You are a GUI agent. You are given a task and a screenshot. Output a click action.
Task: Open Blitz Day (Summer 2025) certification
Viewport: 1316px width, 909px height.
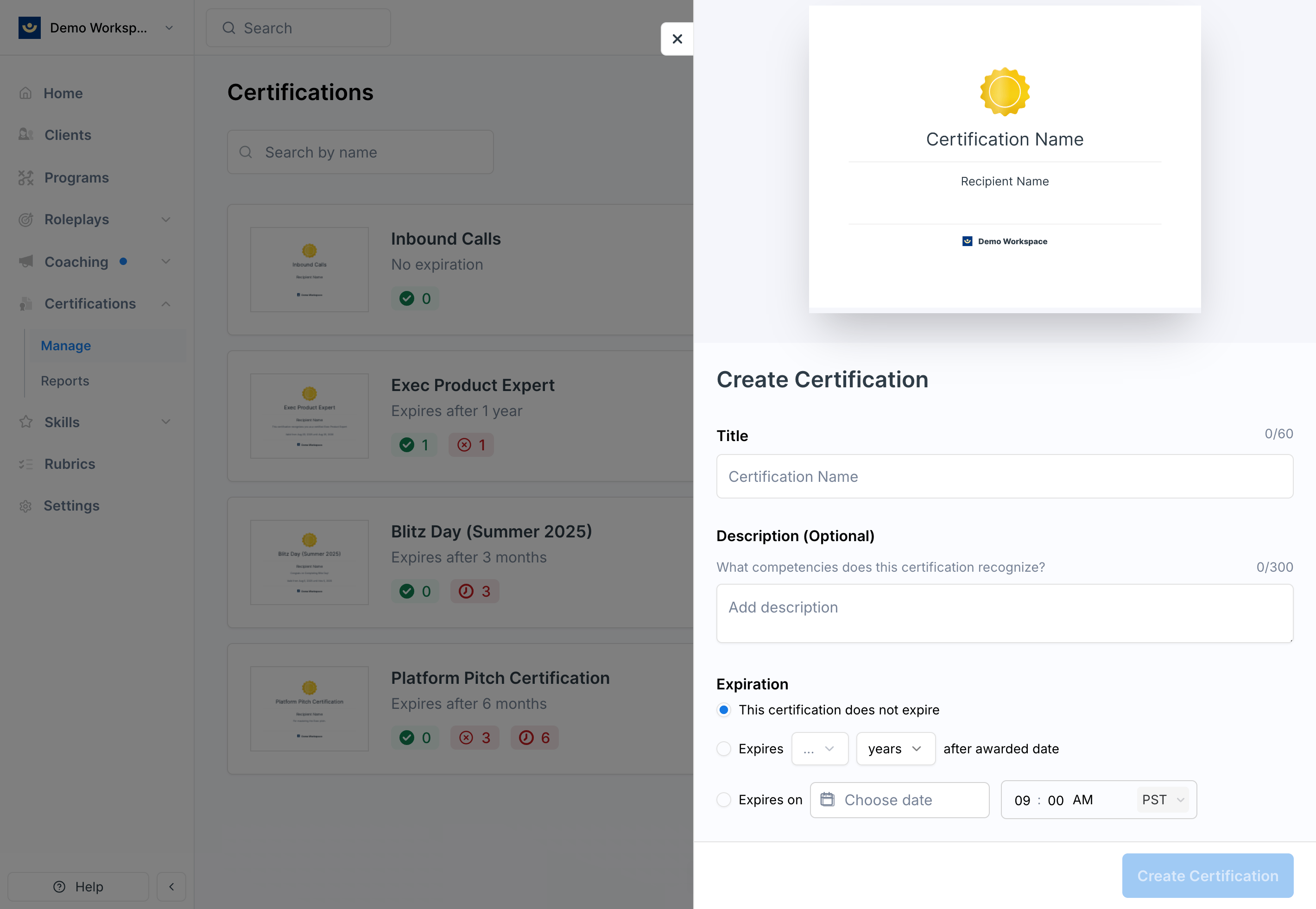tap(491, 531)
